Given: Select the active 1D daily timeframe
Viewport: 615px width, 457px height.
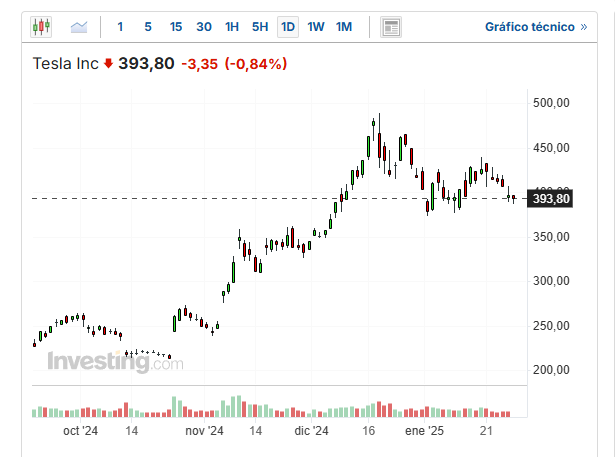Looking at the screenshot, I should tap(288, 26).
